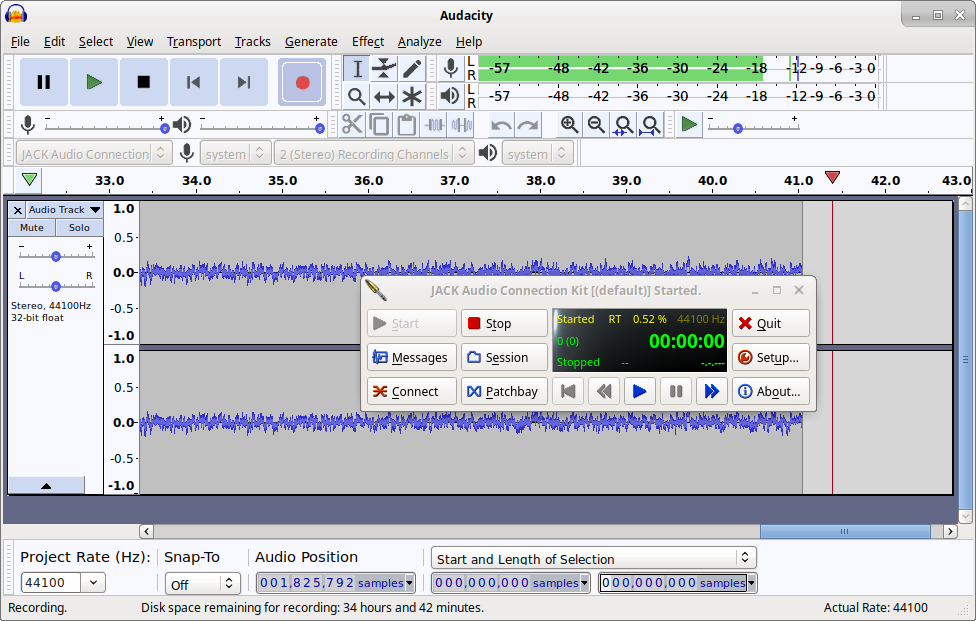Click the recording meter microphone icon
Viewport: 976px width, 621px height.
(x=451, y=68)
